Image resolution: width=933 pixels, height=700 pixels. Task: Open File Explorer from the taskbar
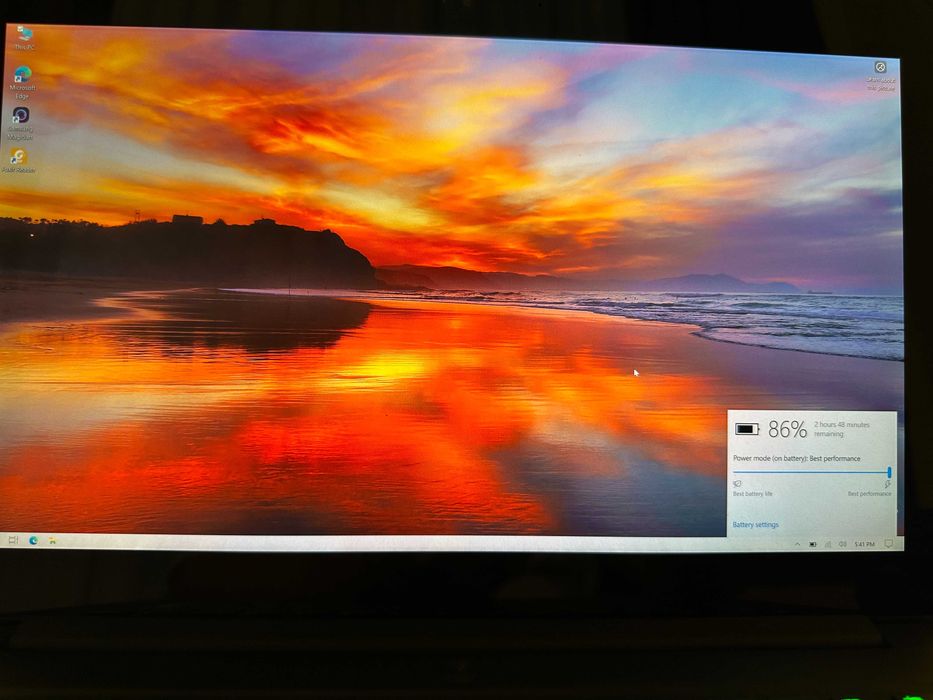pyautogui.click(x=53, y=540)
